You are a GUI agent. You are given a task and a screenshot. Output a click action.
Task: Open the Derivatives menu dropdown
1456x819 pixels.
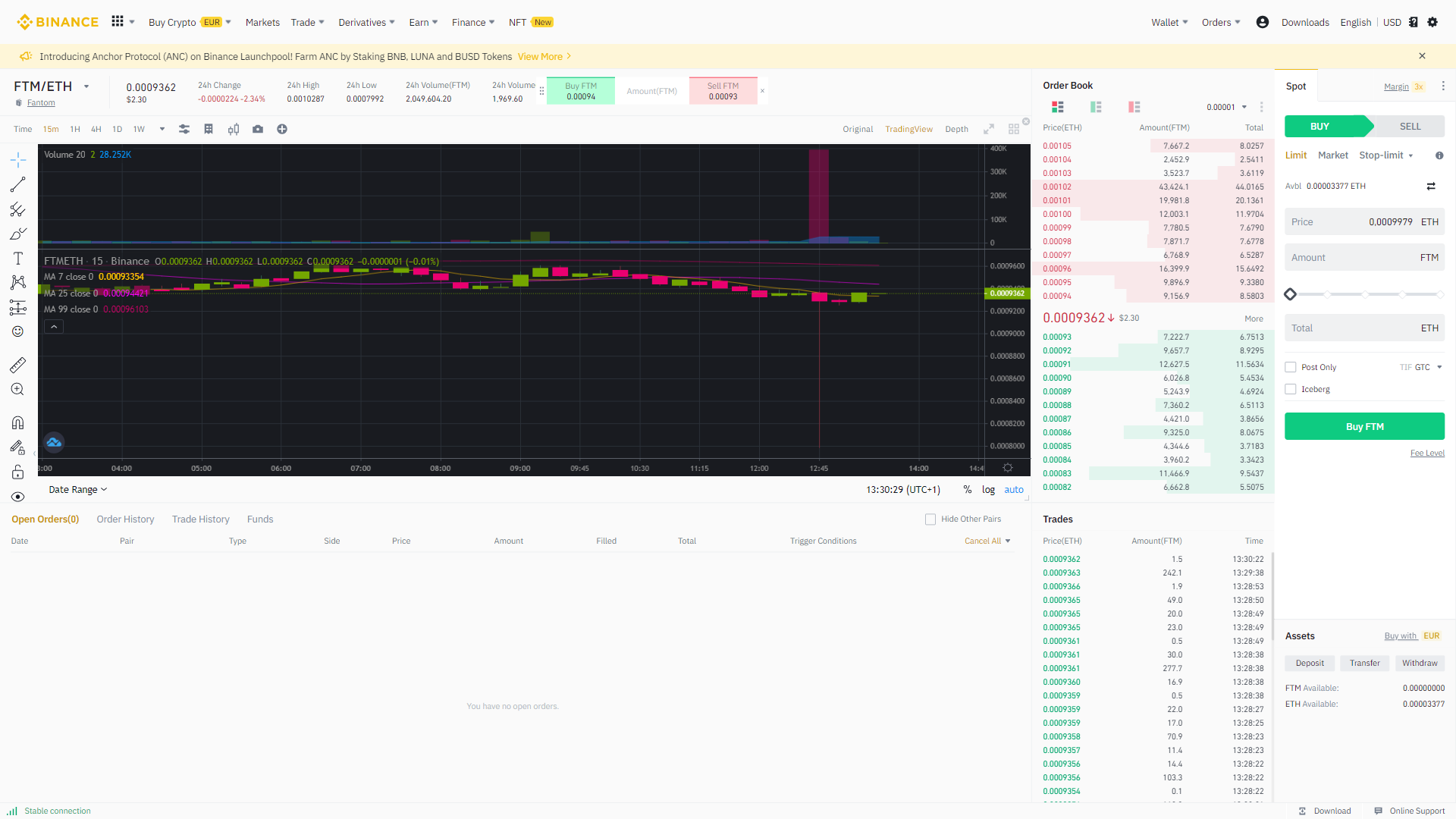[366, 22]
